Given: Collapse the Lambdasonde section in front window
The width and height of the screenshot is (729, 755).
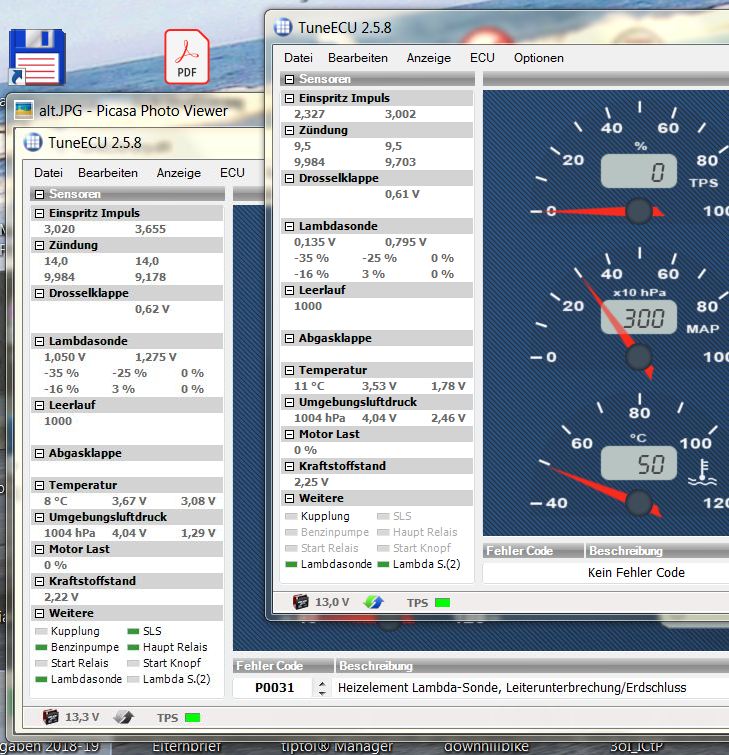Looking at the screenshot, I should point(289,226).
